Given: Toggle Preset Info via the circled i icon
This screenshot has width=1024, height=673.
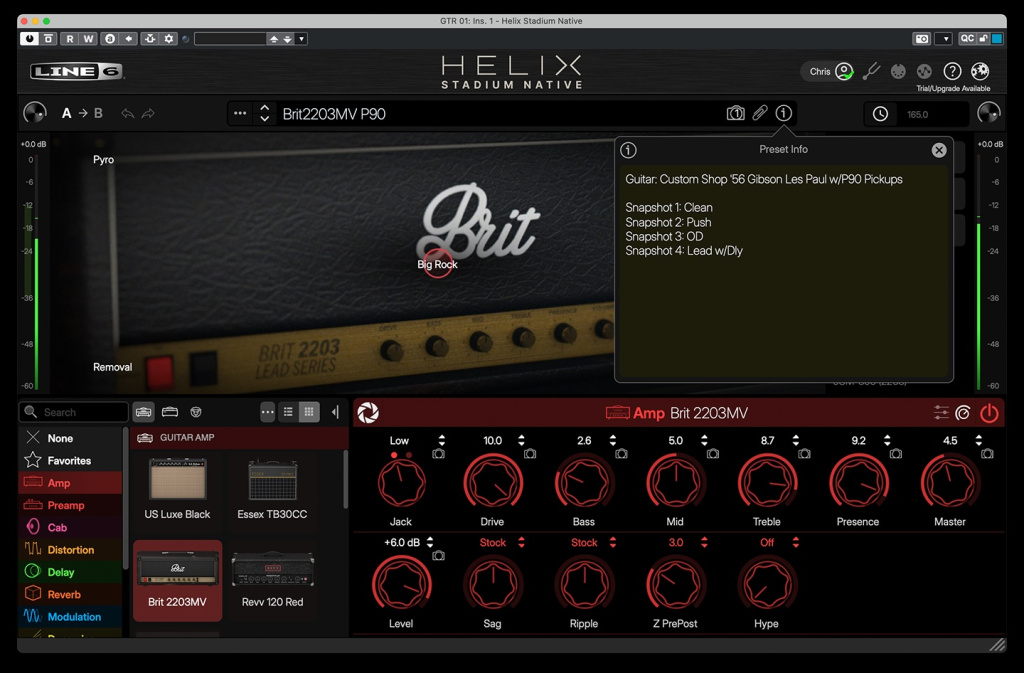Looking at the screenshot, I should point(784,113).
